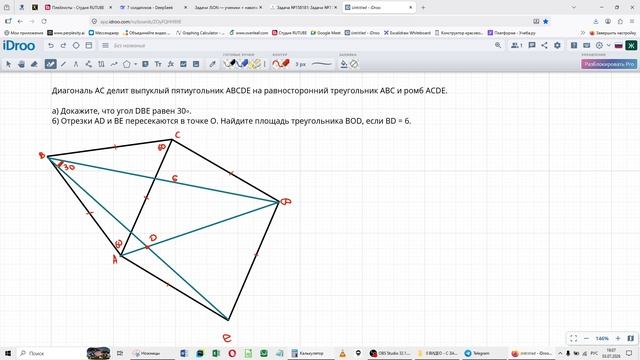
Task: Choose the blue preset pen
Action: (243, 64)
